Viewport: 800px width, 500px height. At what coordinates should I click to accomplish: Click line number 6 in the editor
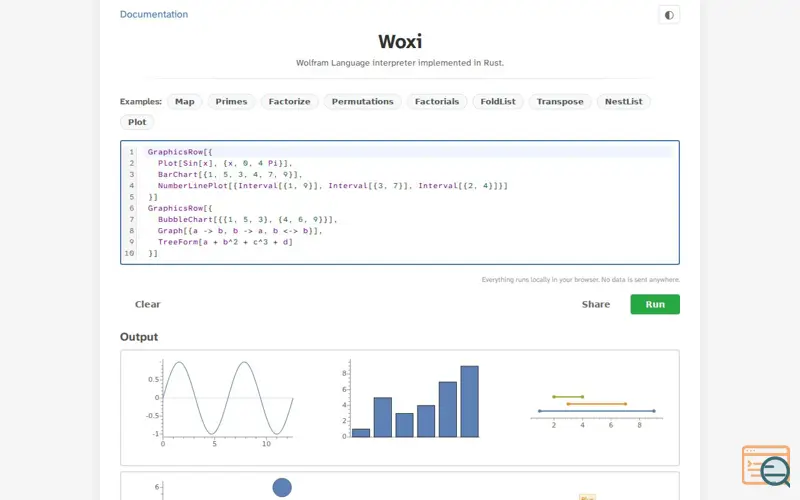131,208
